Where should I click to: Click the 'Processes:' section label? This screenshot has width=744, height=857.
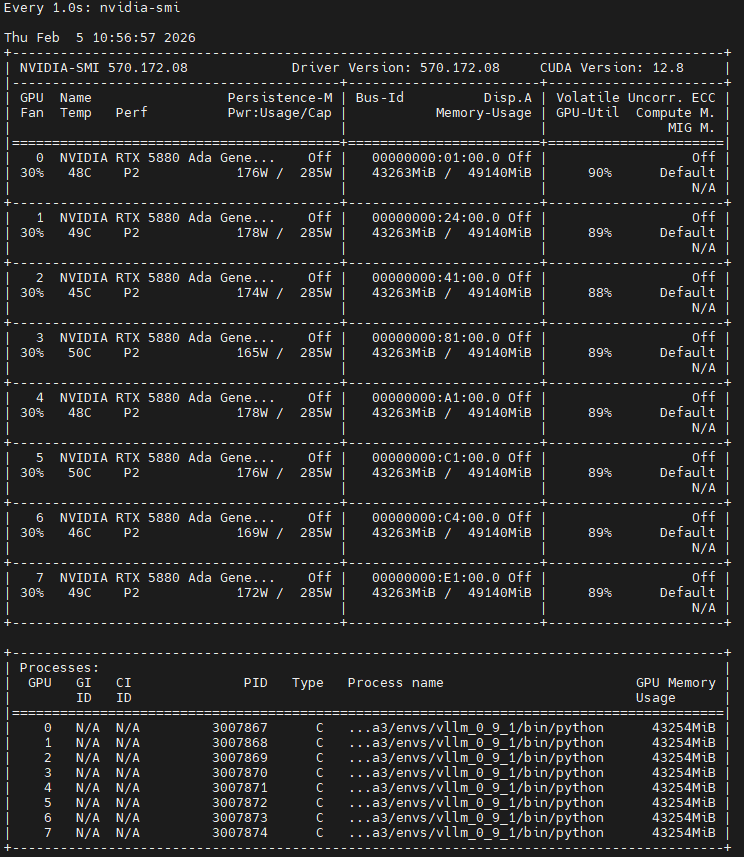pos(60,668)
